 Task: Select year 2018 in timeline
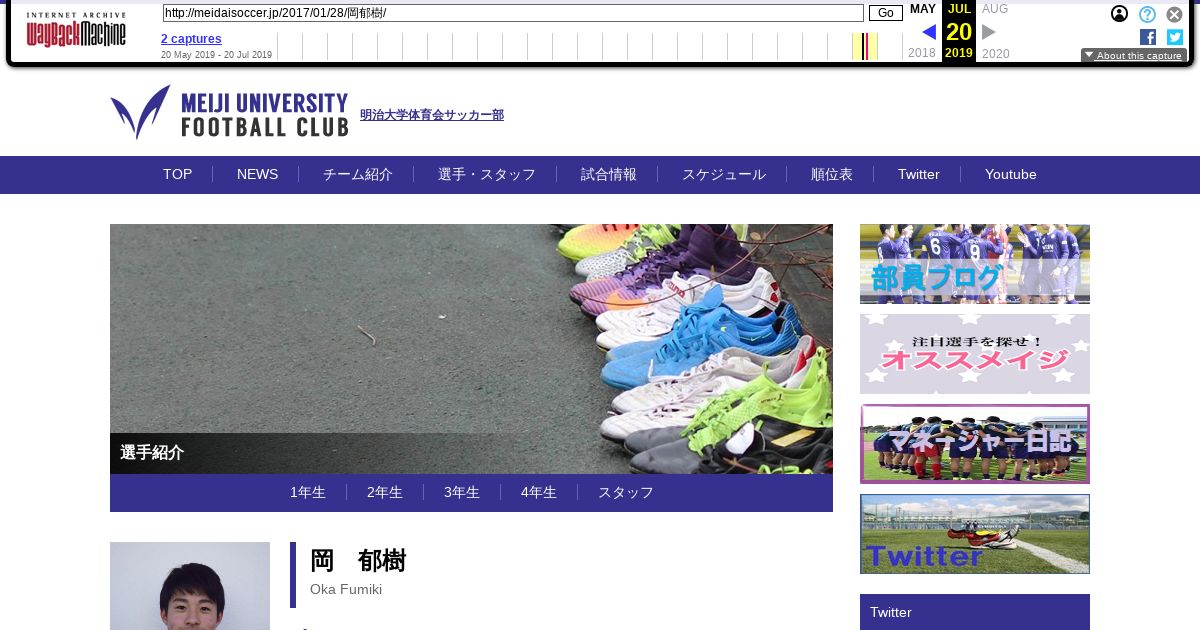922,53
